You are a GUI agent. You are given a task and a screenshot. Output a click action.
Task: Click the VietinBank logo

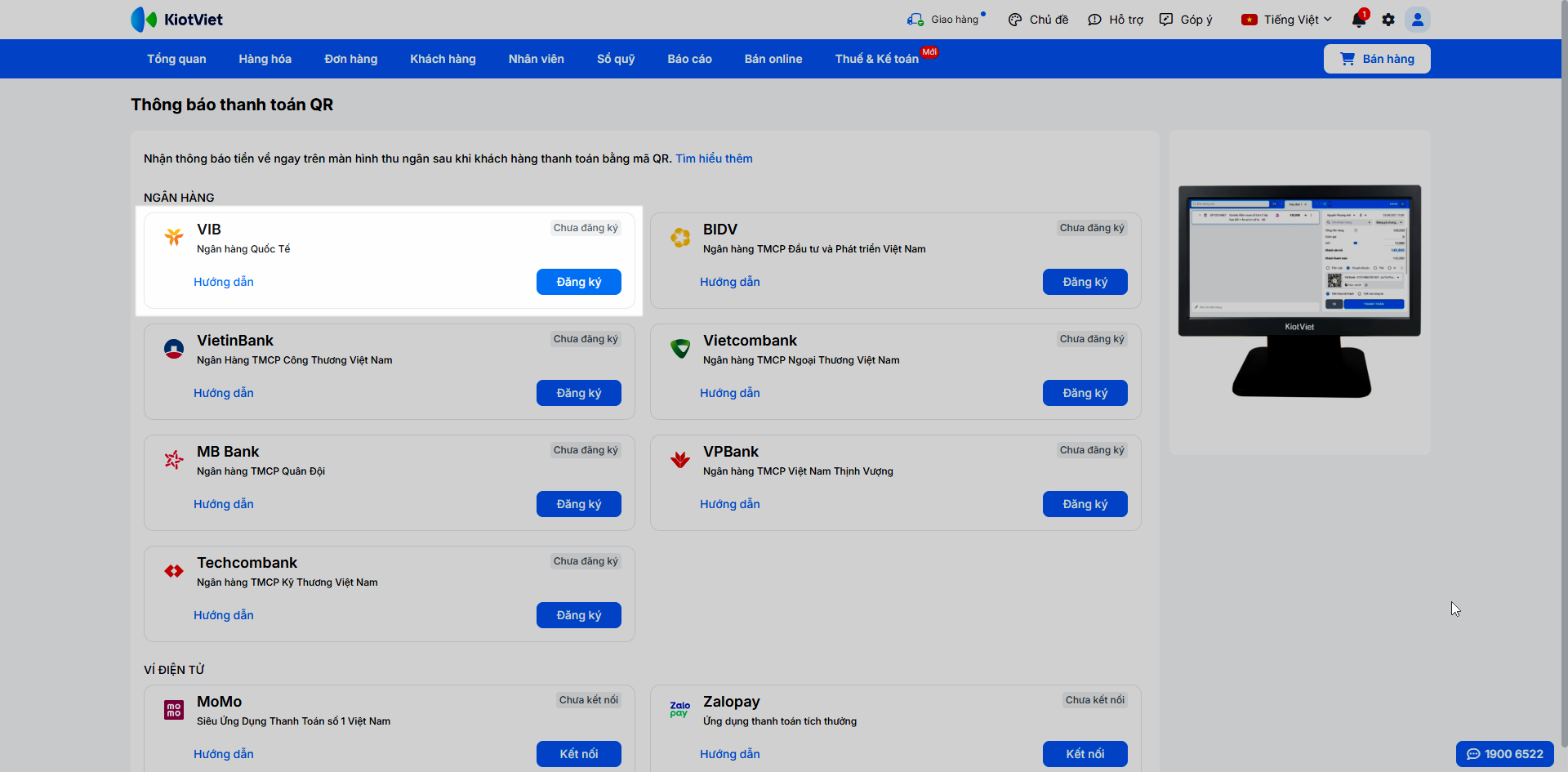(174, 348)
